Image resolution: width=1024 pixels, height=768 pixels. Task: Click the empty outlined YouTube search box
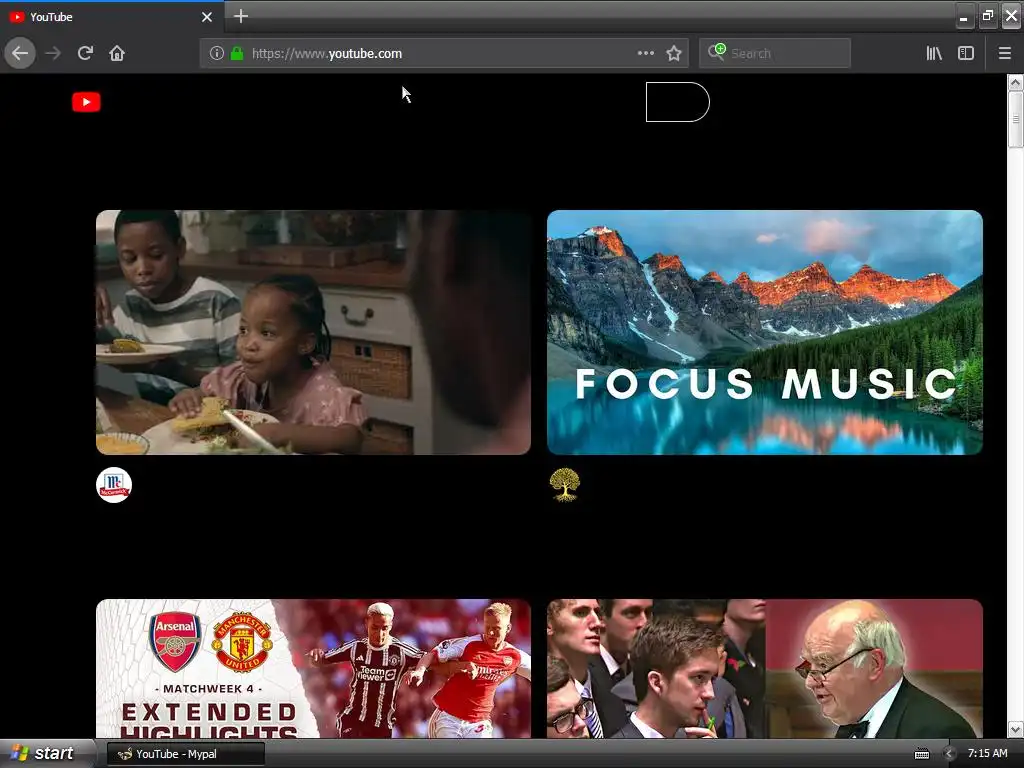677,102
